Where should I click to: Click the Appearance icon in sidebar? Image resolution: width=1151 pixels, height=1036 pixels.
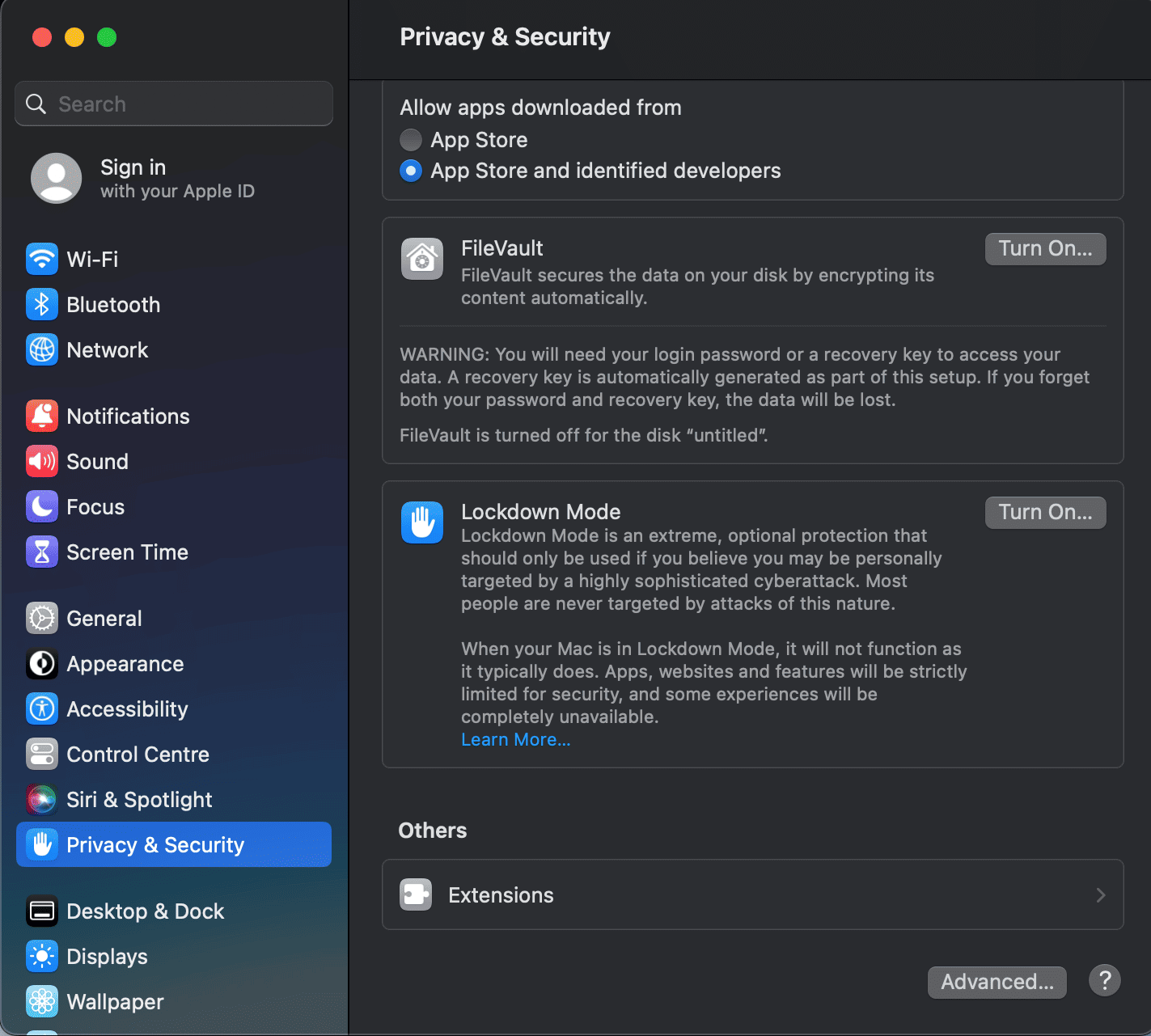pyautogui.click(x=42, y=663)
